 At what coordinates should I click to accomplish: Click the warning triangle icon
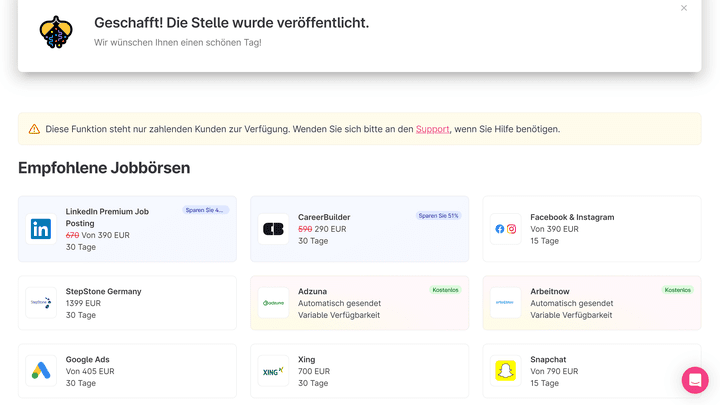(34, 129)
